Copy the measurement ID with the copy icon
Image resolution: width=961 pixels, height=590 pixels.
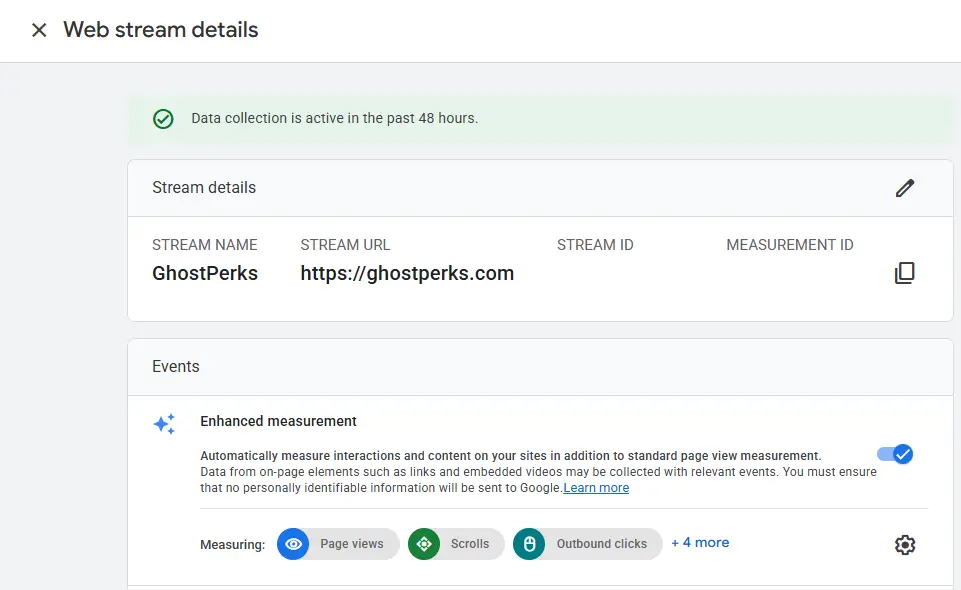[x=905, y=273]
